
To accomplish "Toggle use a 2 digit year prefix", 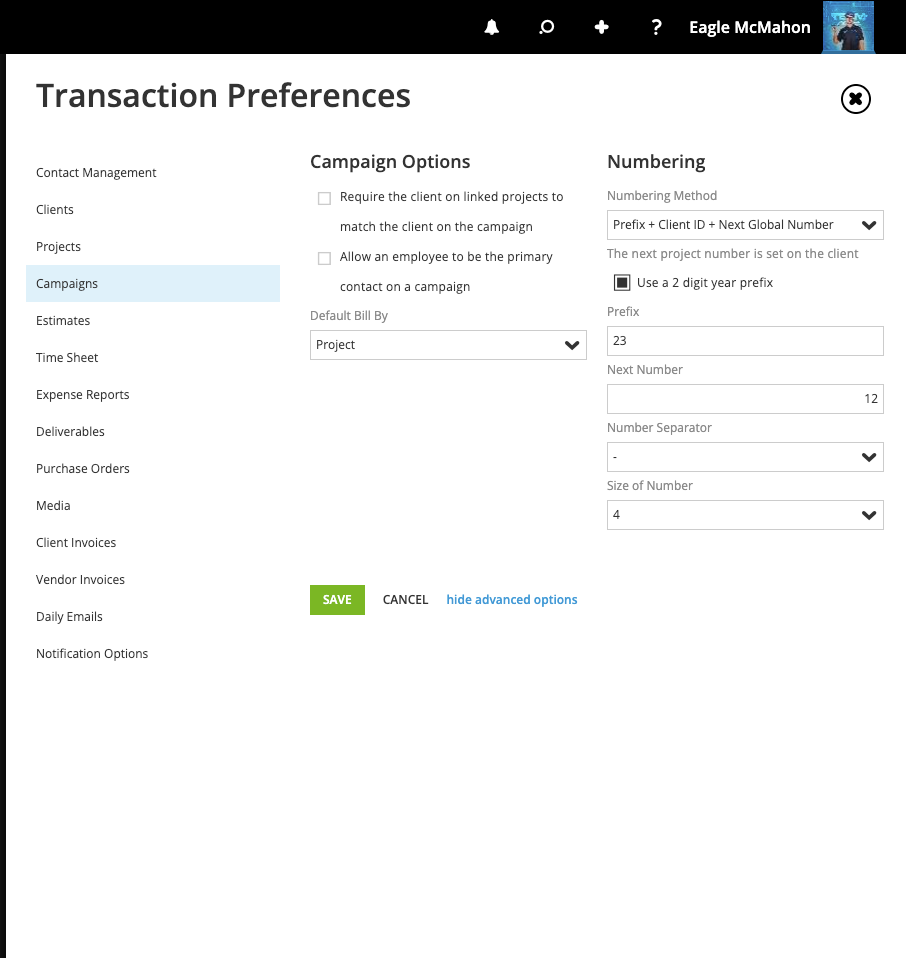I will [x=622, y=282].
